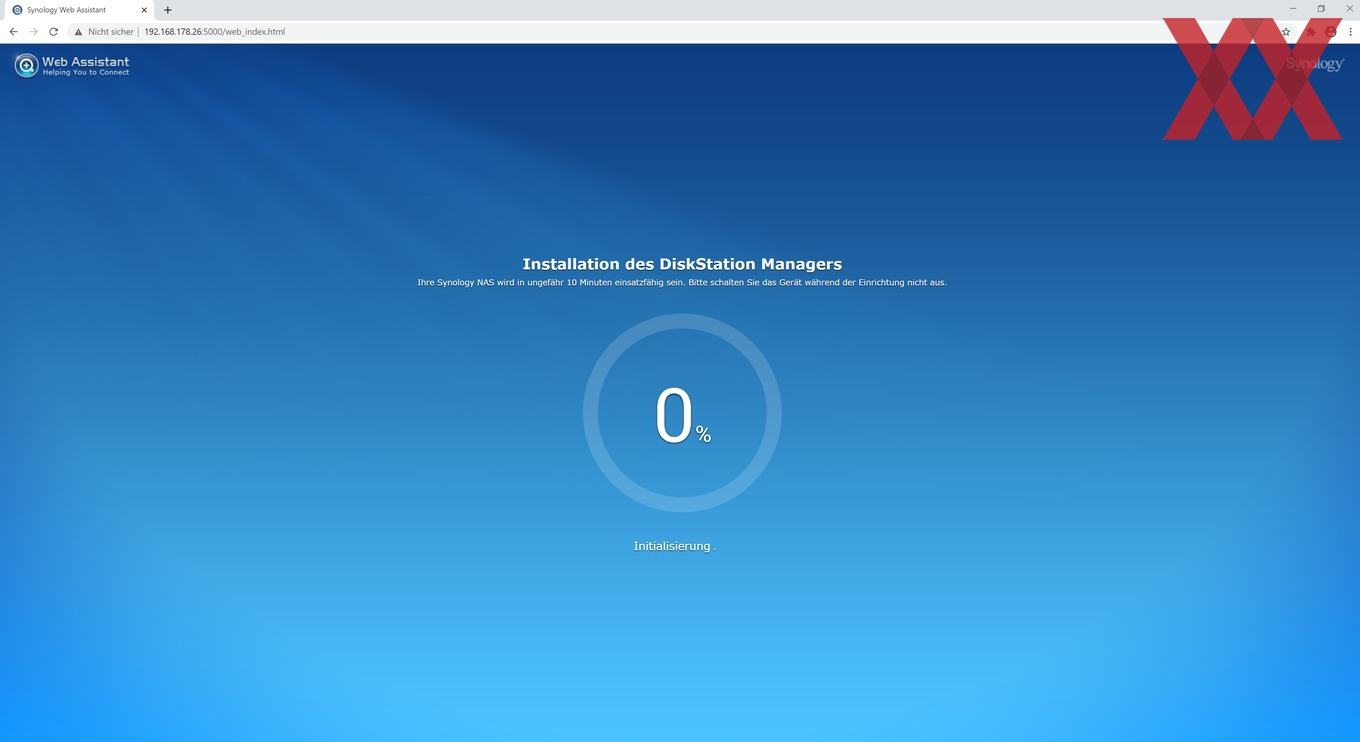Click the Web Assistant logo
This screenshot has height=742, width=1360.
tap(72, 66)
